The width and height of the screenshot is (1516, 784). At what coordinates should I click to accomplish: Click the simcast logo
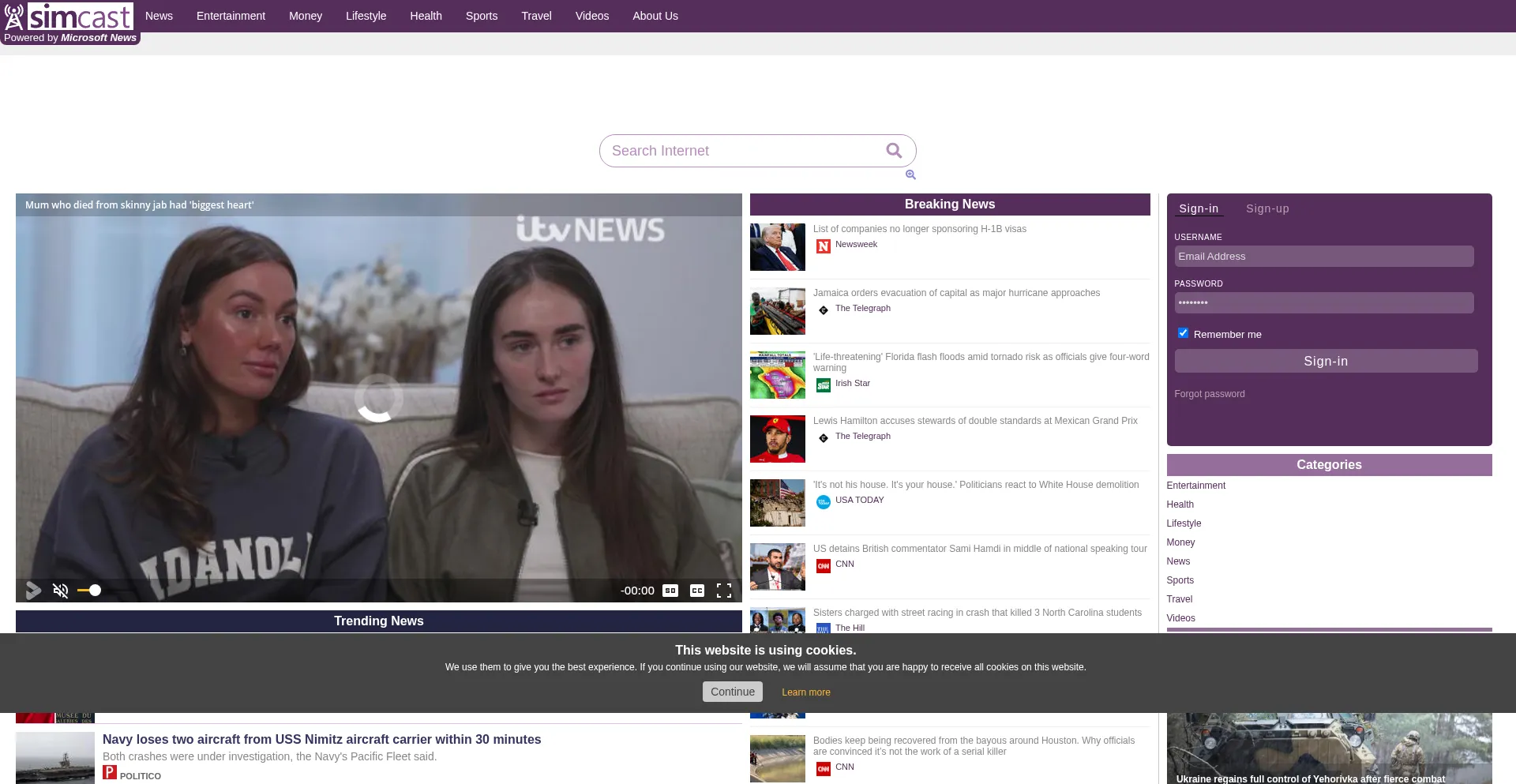[69, 17]
